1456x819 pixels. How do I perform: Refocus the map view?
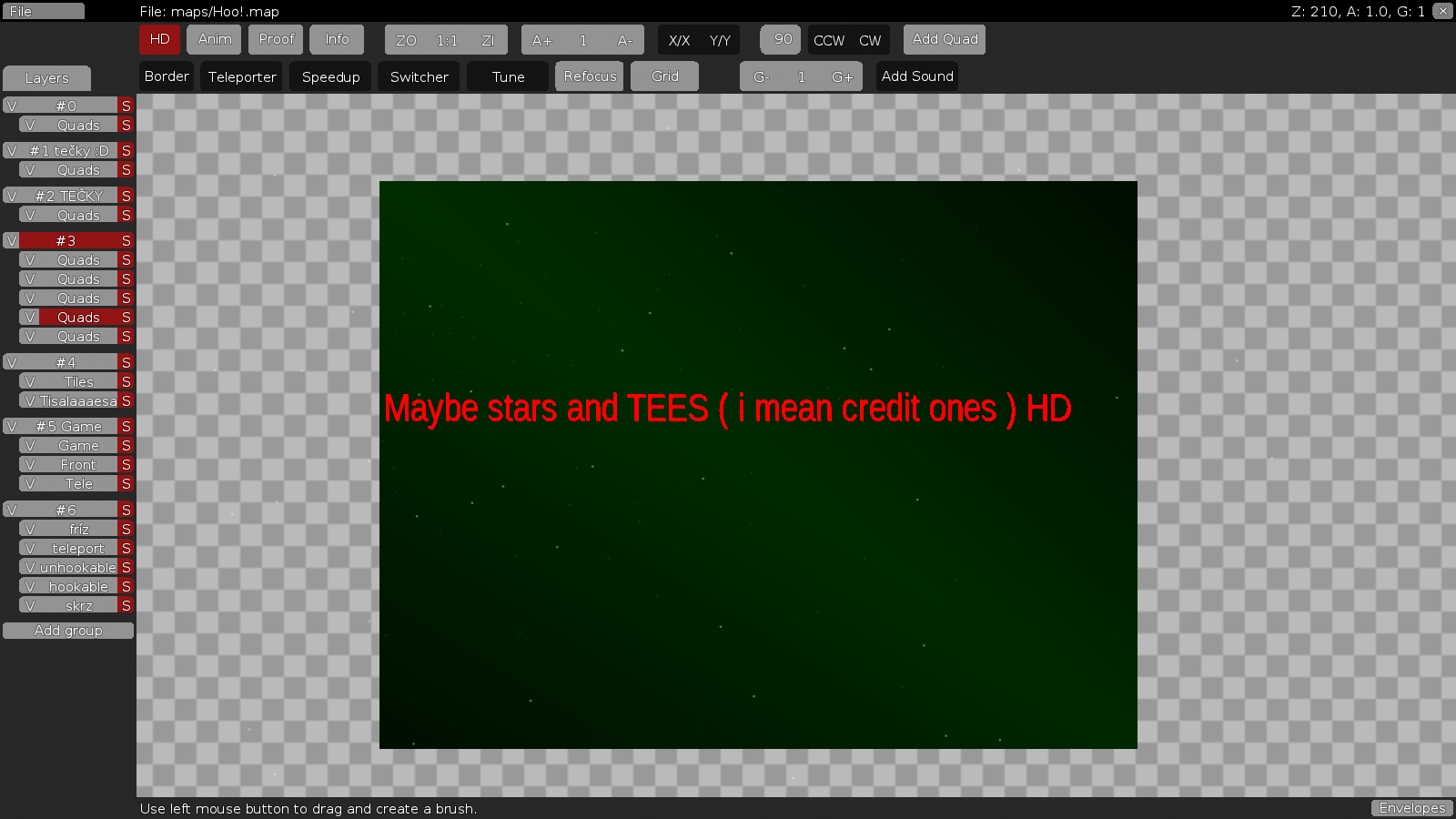[589, 76]
